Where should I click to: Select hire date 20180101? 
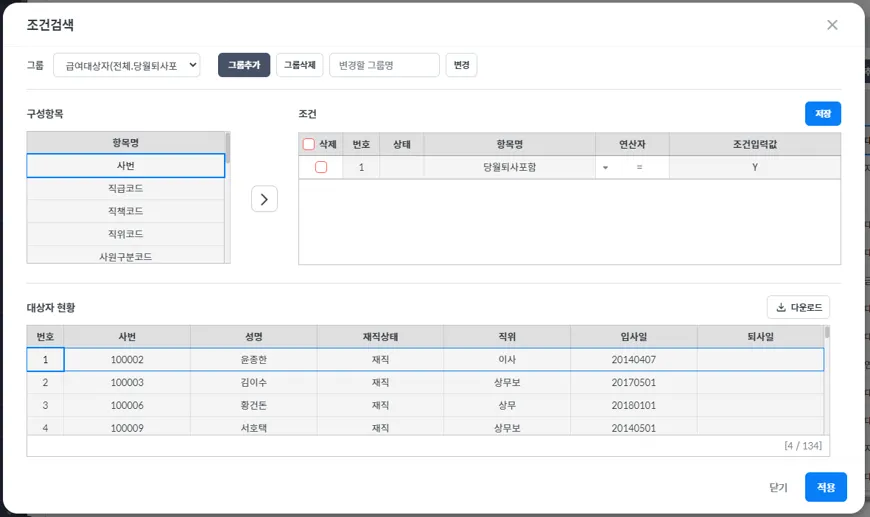pos(634,405)
